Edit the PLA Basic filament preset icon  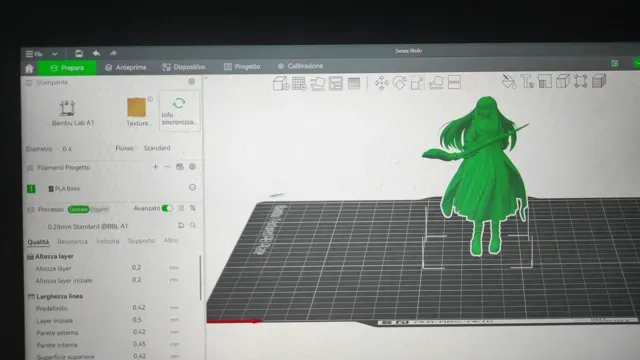193,187
